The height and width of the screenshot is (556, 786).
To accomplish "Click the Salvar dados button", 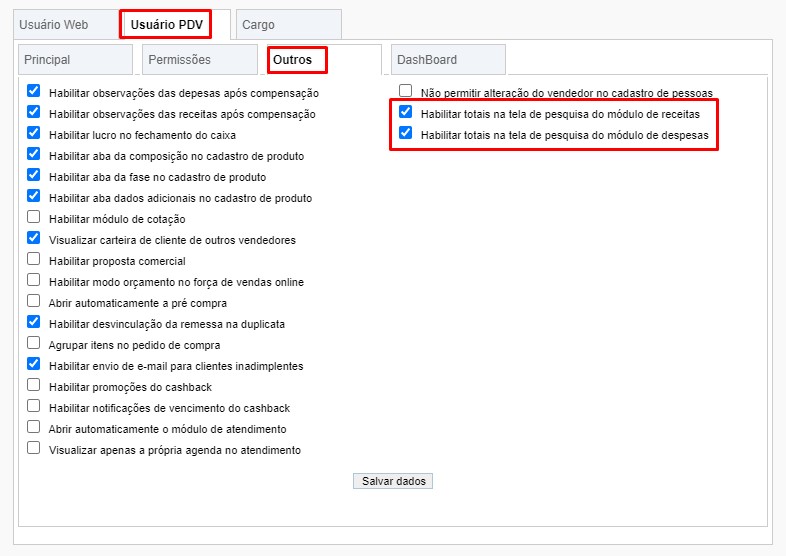I will point(393,481).
